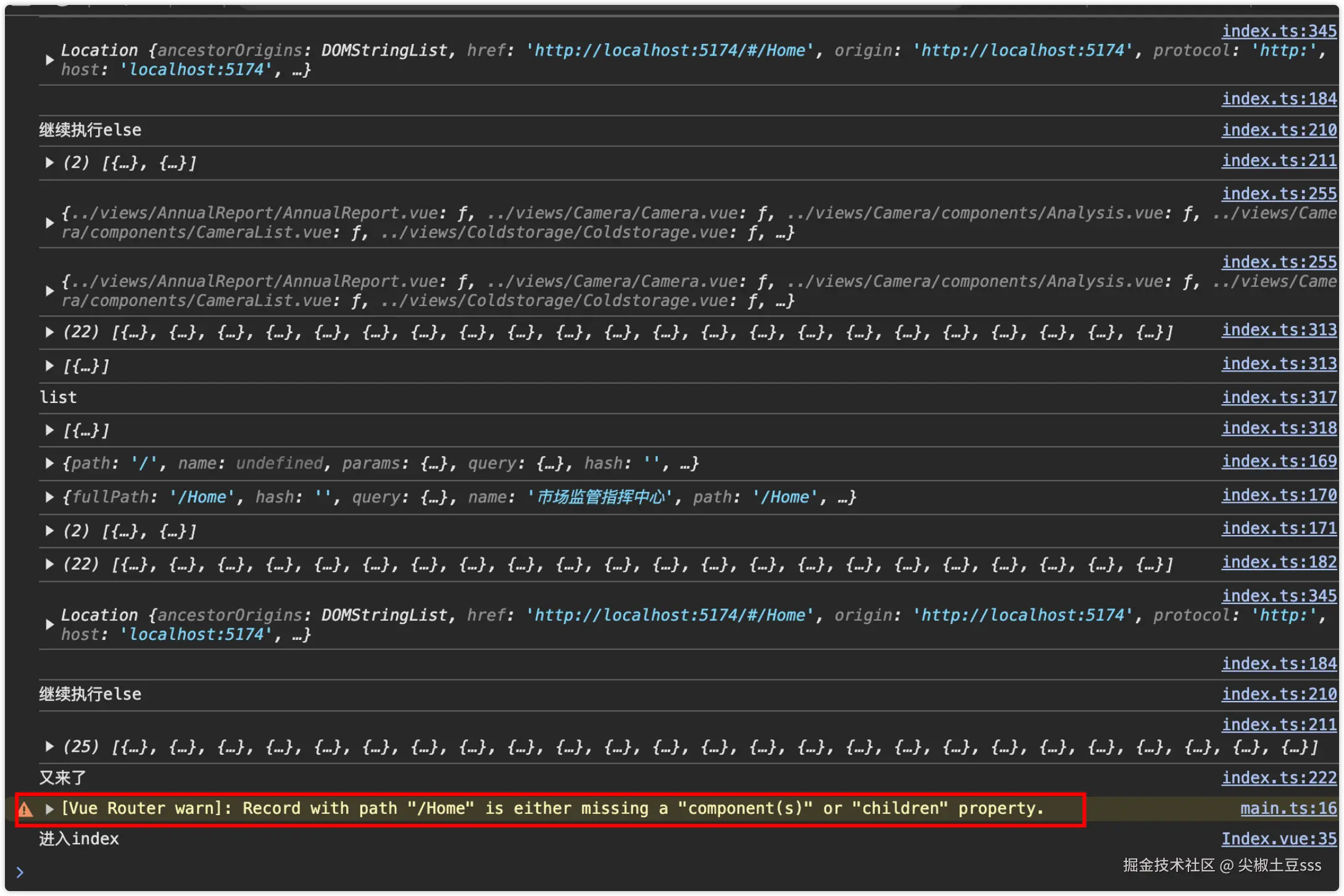Open index.ts:222 source link
This screenshot has height=896, width=1344.
[x=1279, y=778]
